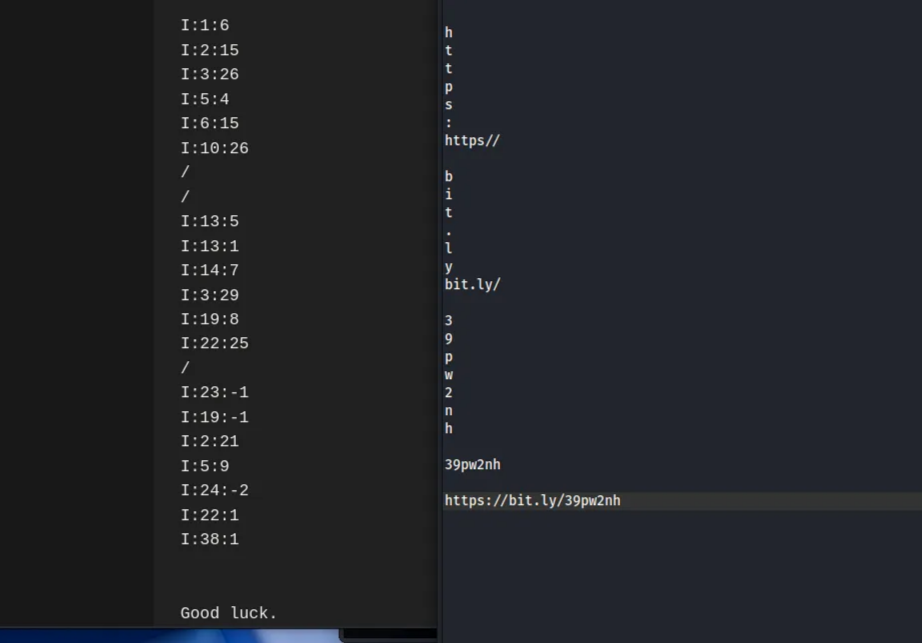The image size is (922, 643).
Task: Click the single letter "l" line
Action: (449, 249)
